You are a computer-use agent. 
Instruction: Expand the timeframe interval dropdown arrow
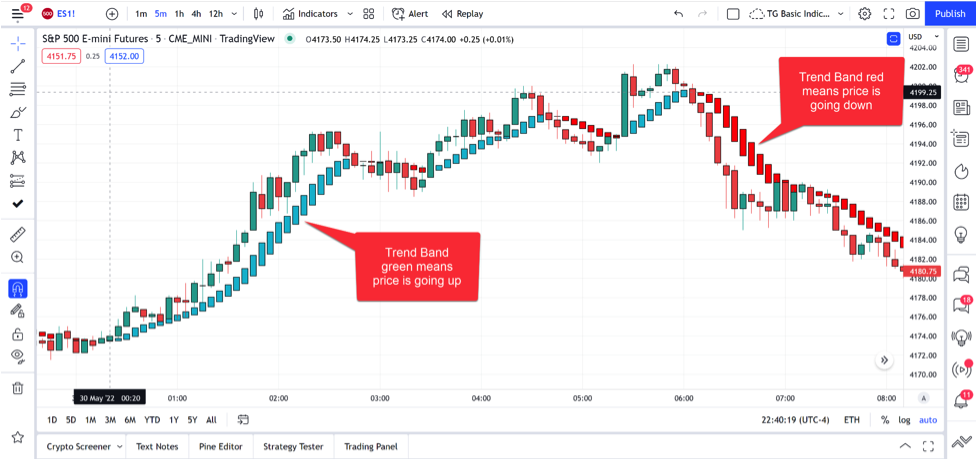click(x=236, y=14)
